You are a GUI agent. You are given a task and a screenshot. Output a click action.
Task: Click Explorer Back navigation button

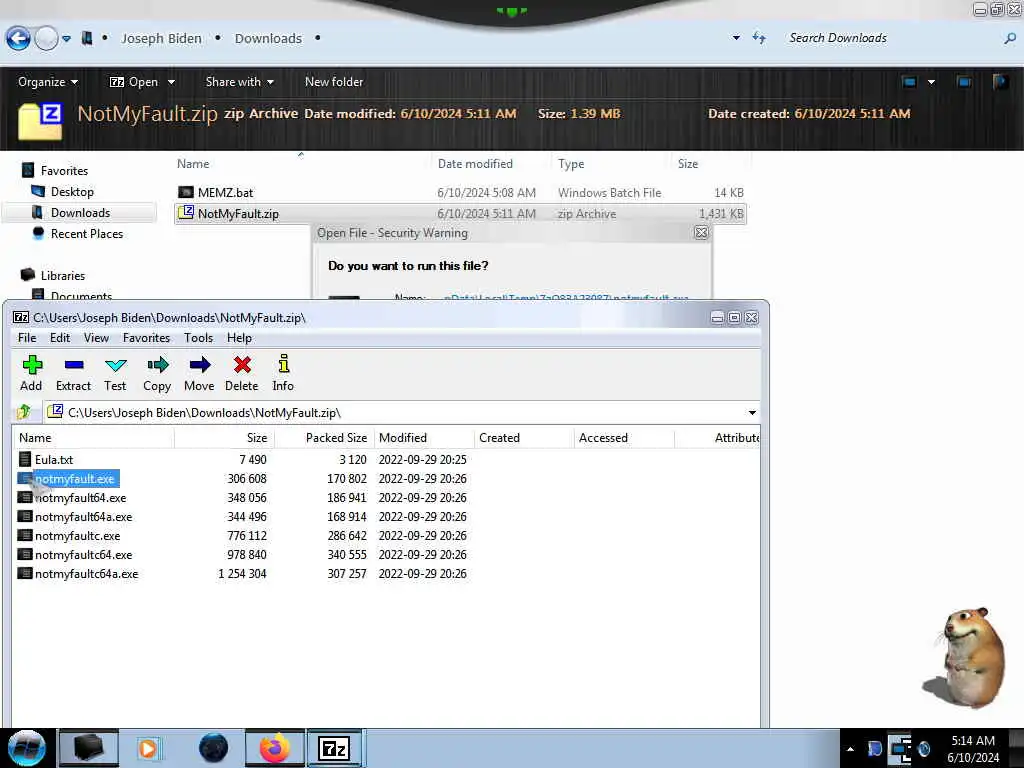tap(18, 39)
